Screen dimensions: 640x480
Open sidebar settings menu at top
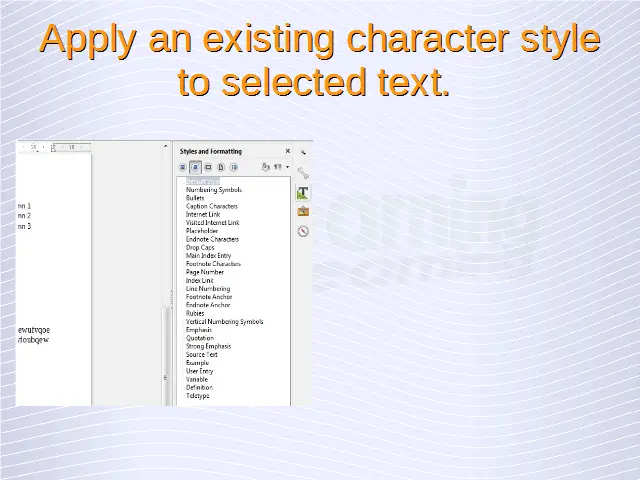coord(303,152)
